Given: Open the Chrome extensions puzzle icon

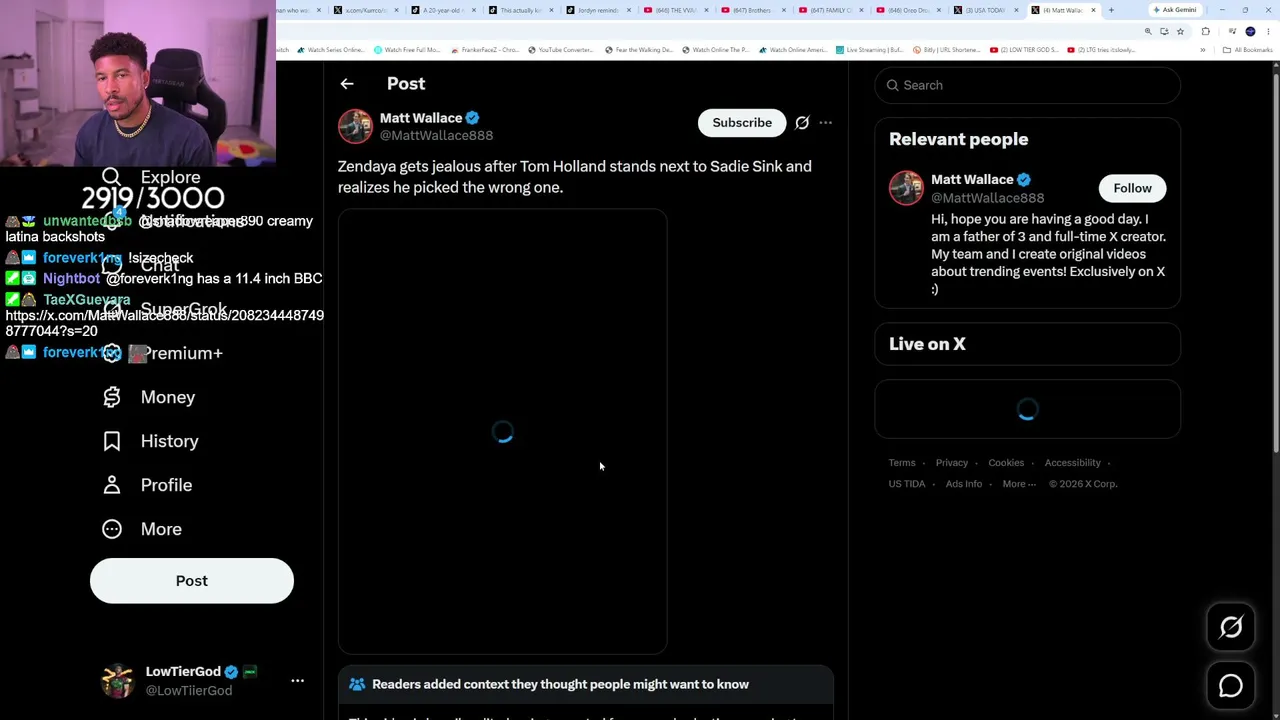Looking at the screenshot, I should 1205,31.
